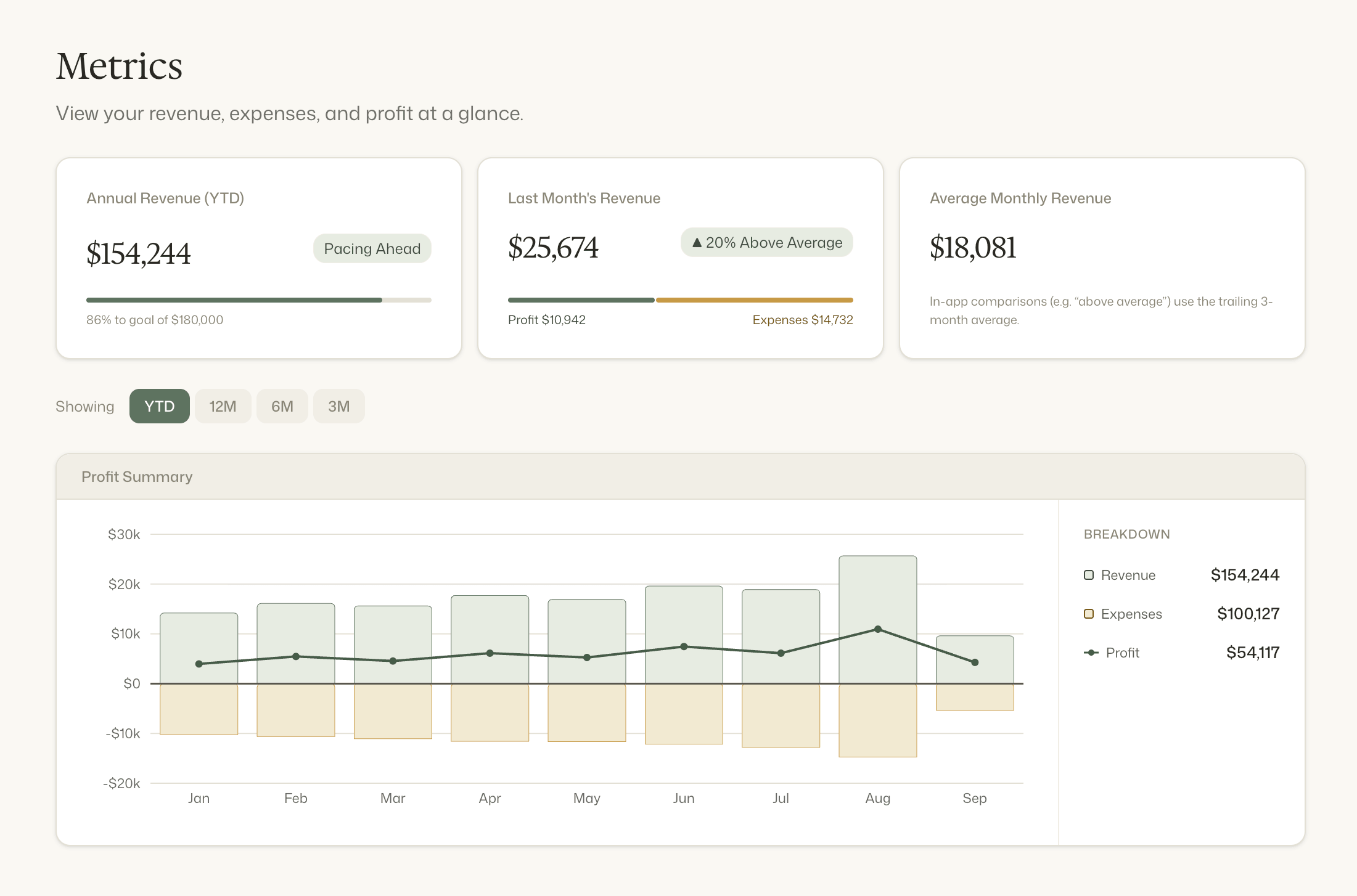This screenshot has height=896, width=1357.
Task: Click the Last Month's Revenue card title
Action: (584, 198)
